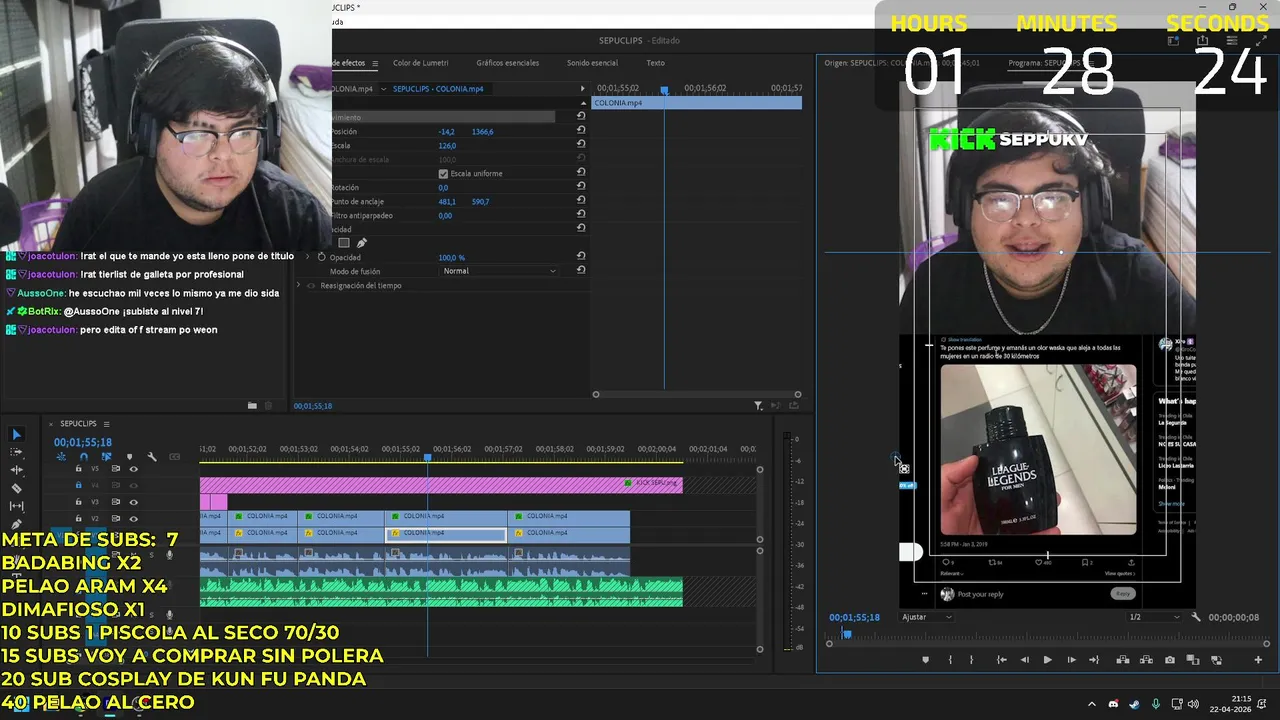The height and width of the screenshot is (720, 1280).
Task: Open Program monitor button editor plus
Action: pos(1258,660)
